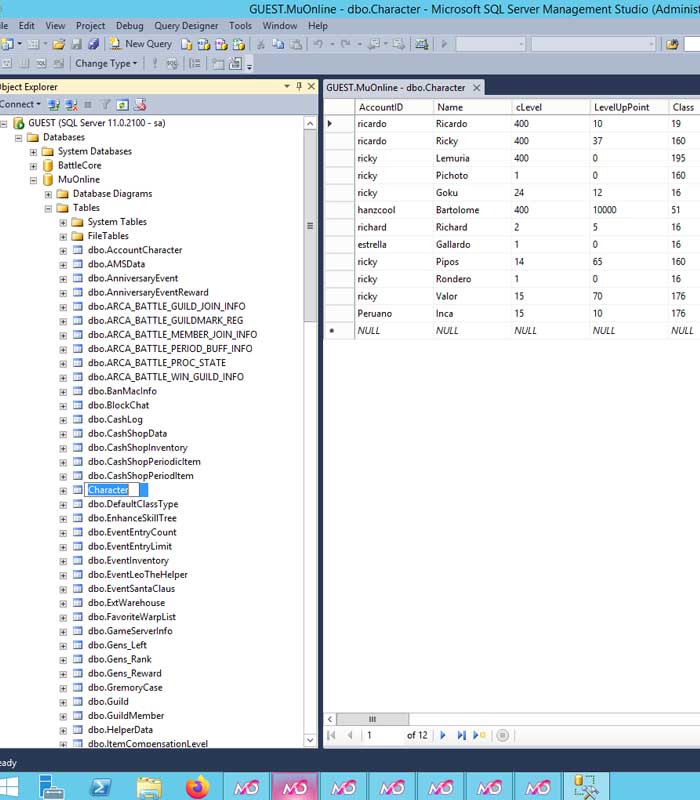
Task: Click the Save All icon in the toolbar
Action: coord(93,44)
